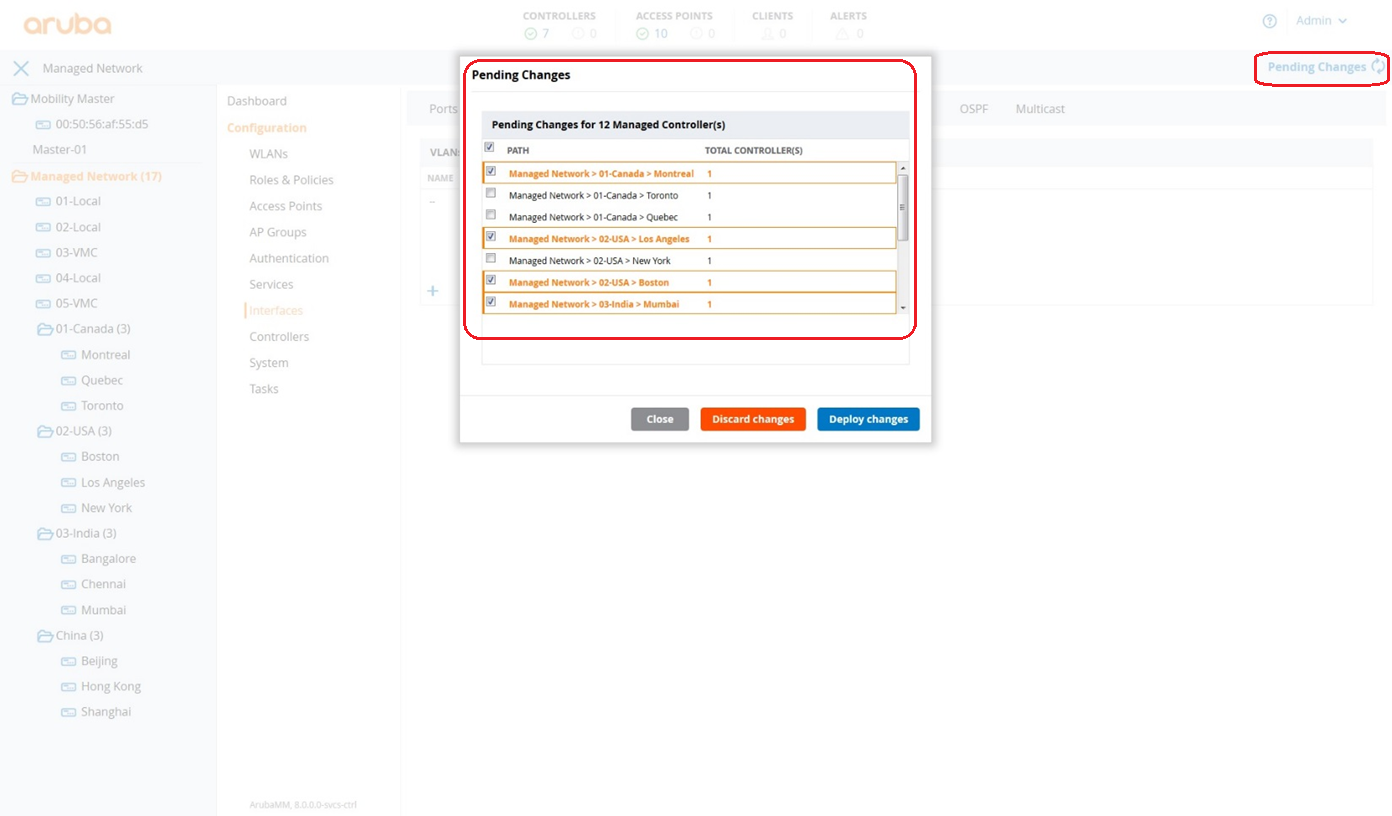
Task: Switch to the Multicast tab
Action: 1040,109
